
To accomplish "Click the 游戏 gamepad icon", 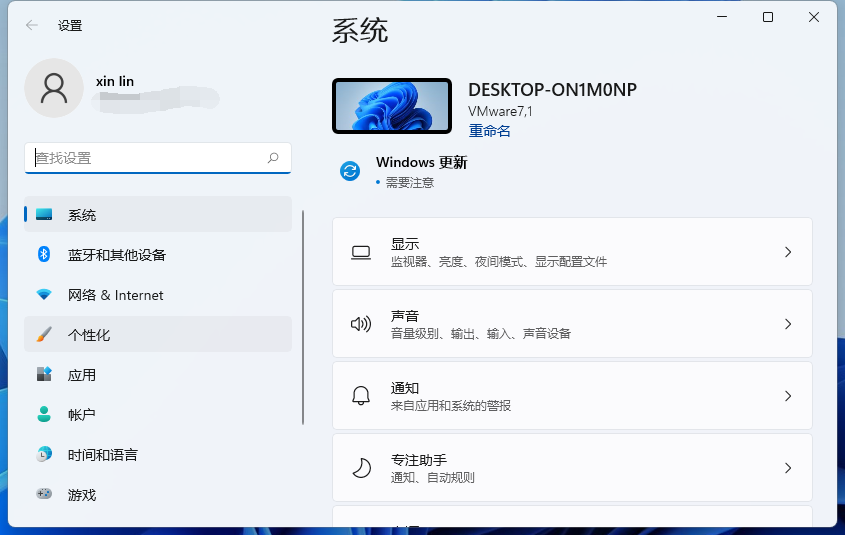I will point(44,494).
